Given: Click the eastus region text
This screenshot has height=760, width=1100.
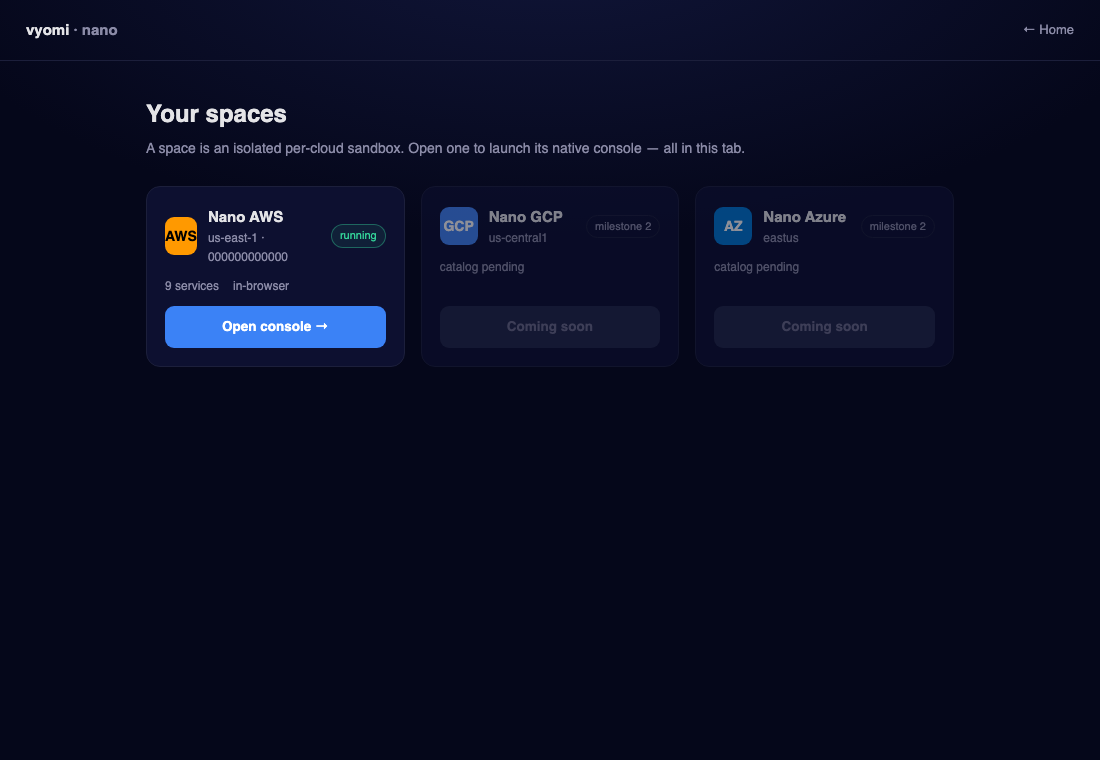Looking at the screenshot, I should [781, 238].
